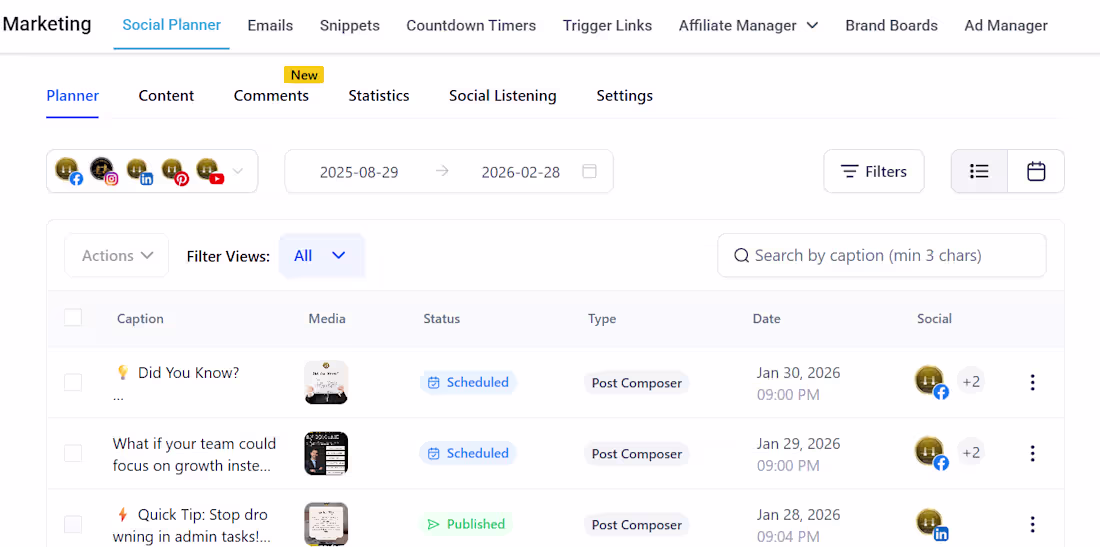Click the Social column header
Image resolution: width=1100 pixels, height=547 pixels.
tap(934, 318)
